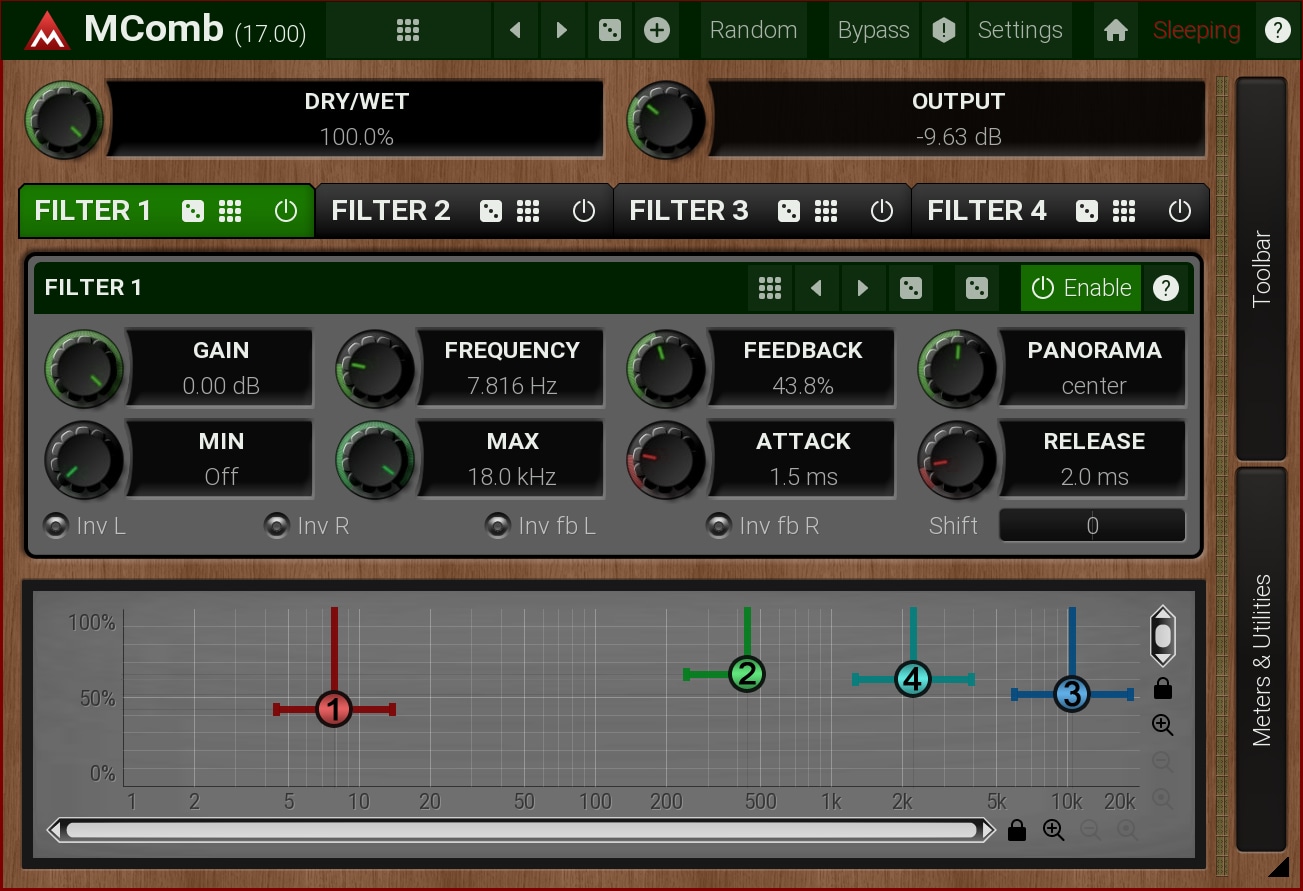Open the Filter 3 tab presets grid icon

[825, 211]
